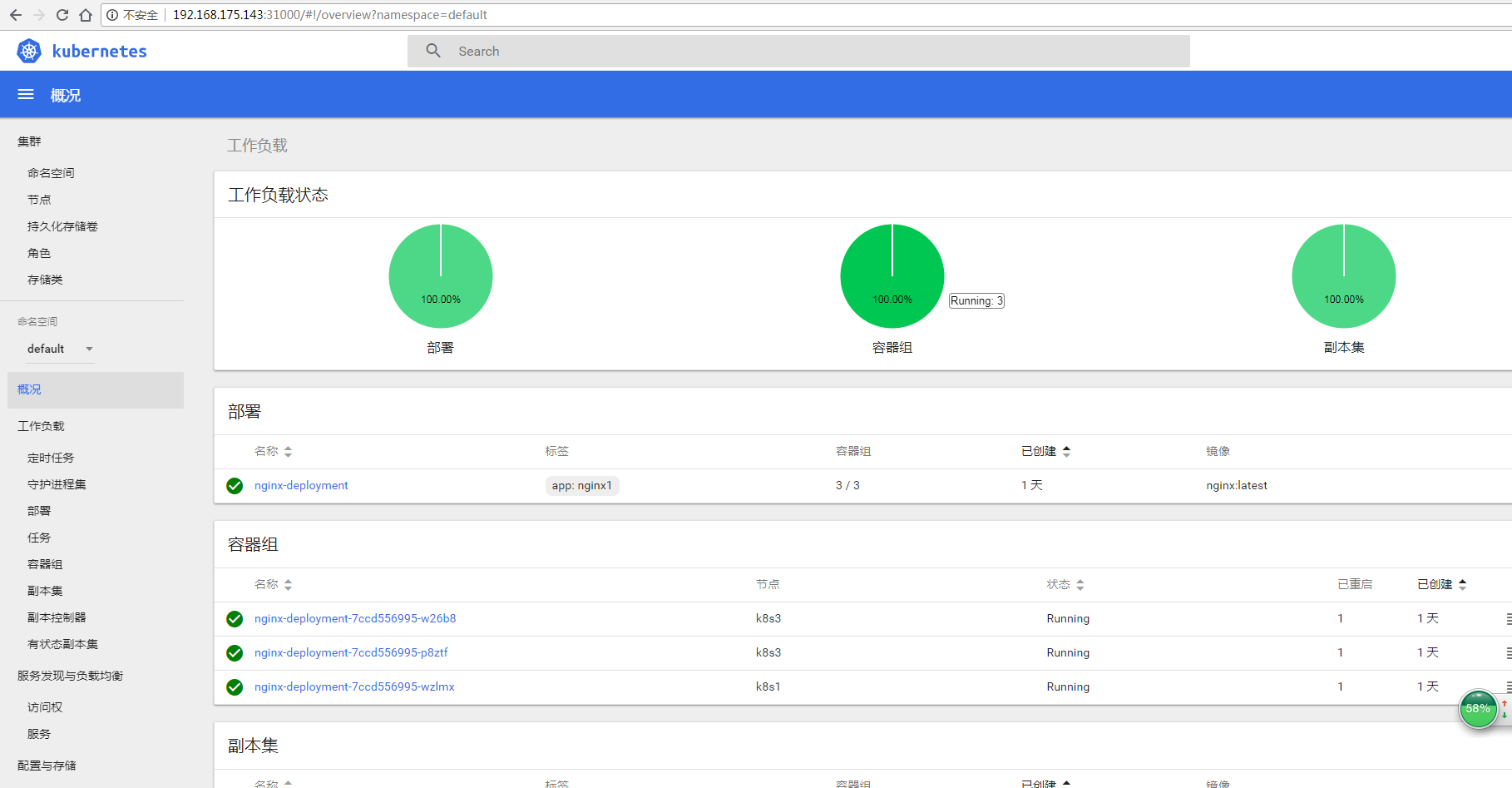
Task: Click the green 58% floating widget
Action: point(1478,709)
